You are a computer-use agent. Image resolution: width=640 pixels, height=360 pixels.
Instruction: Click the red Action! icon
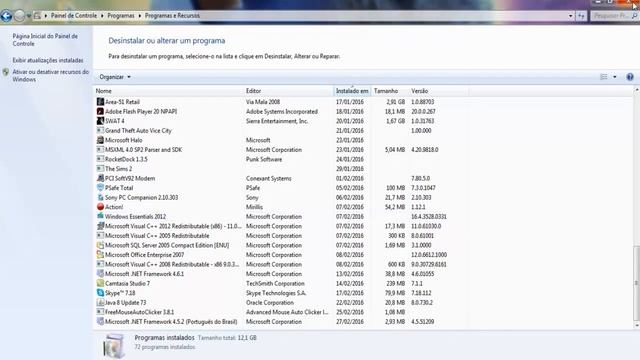point(100,207)
